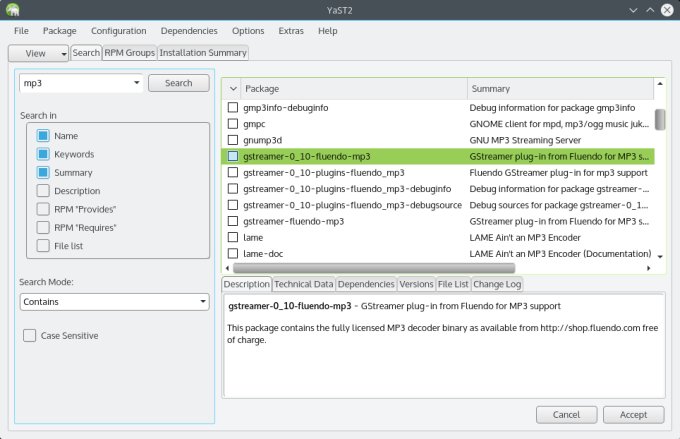
Task: Open the Dependencies menu
Action: coord(188,31)
